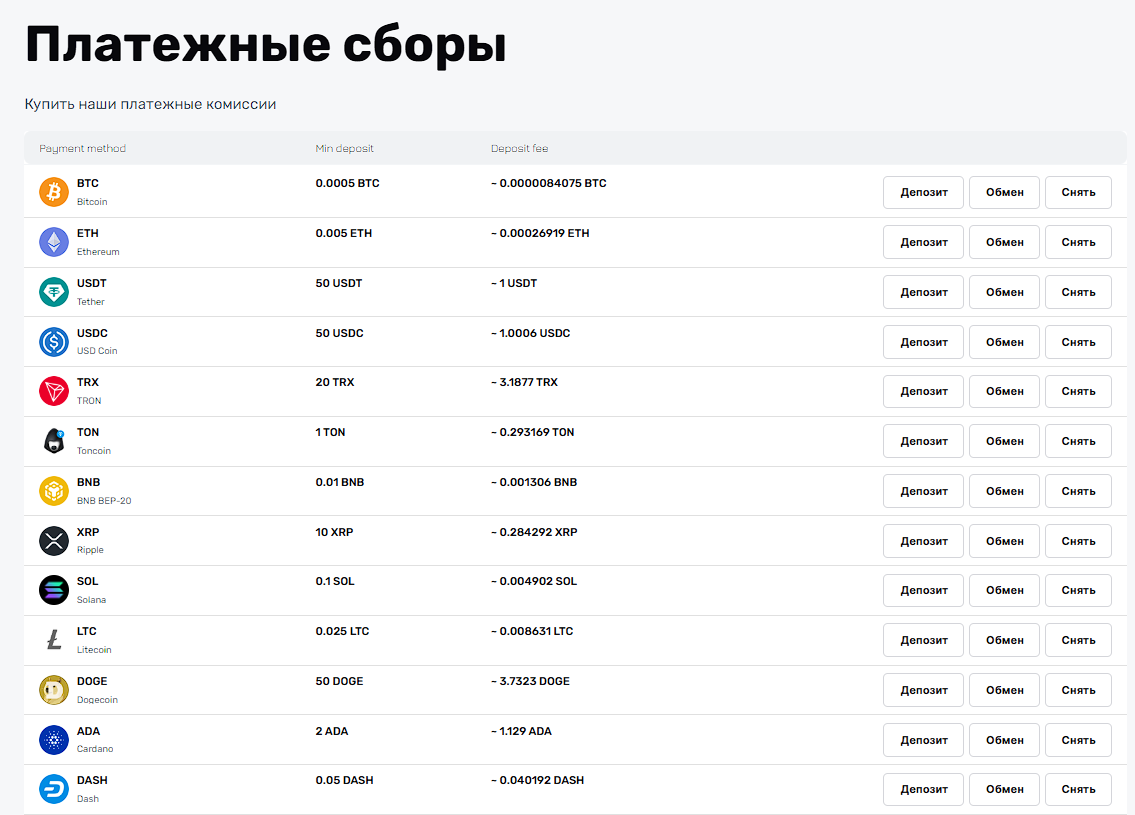Click the ~ 3.1877 TRX fee value
1135x815 pixels.
tap(524, 382)
